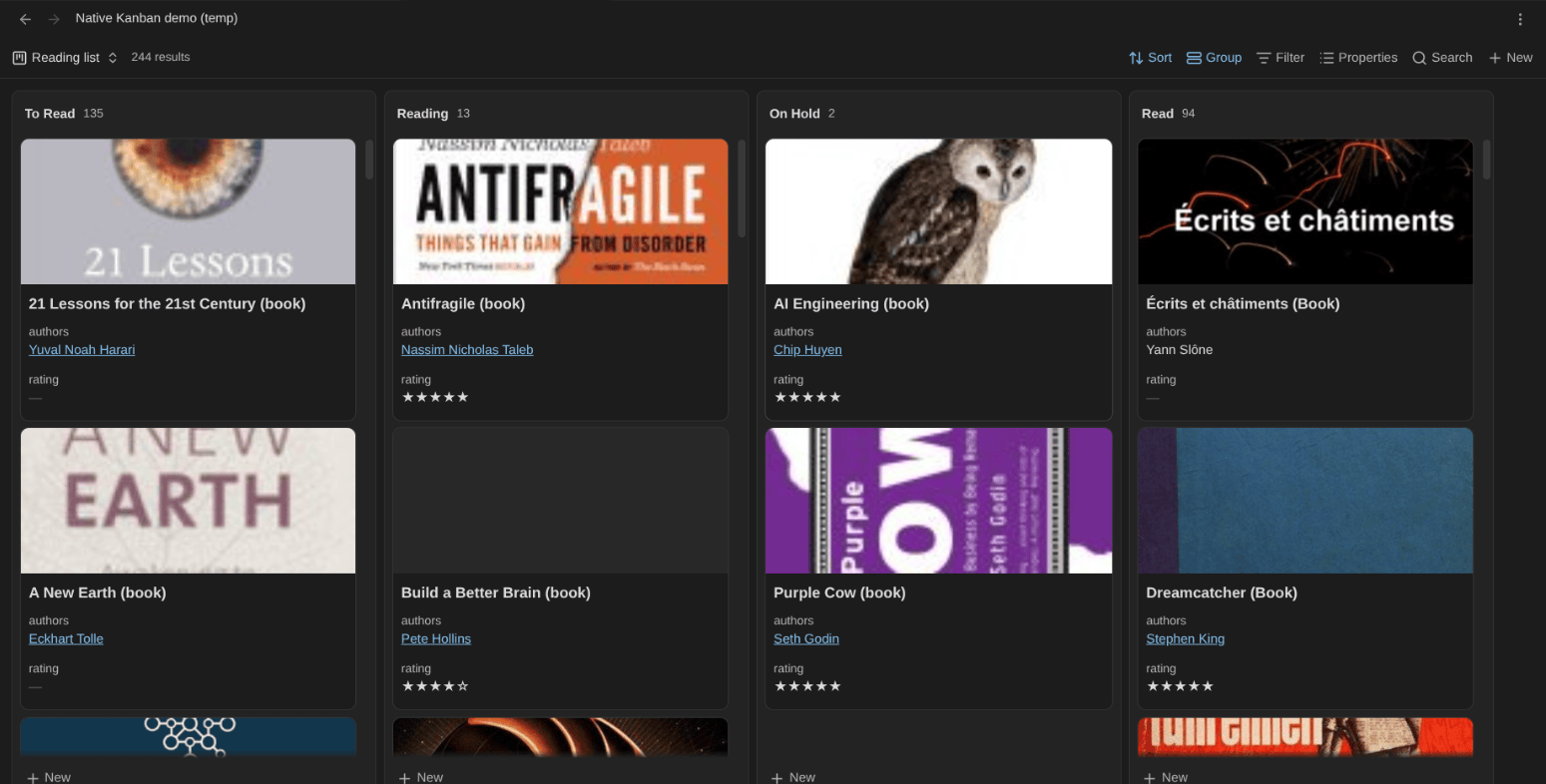Screen dimensions: 1546x784
Task: Open the Stephen King author link
Action: [1185, 639]
